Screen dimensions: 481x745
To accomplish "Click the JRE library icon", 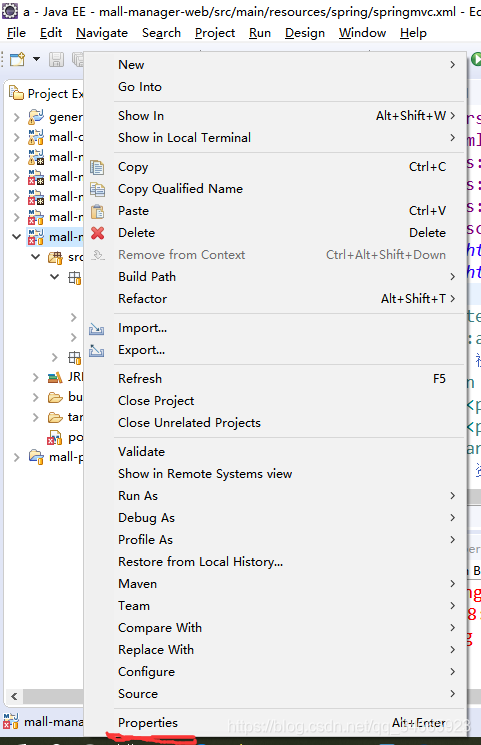I will [x=55, y=377].
